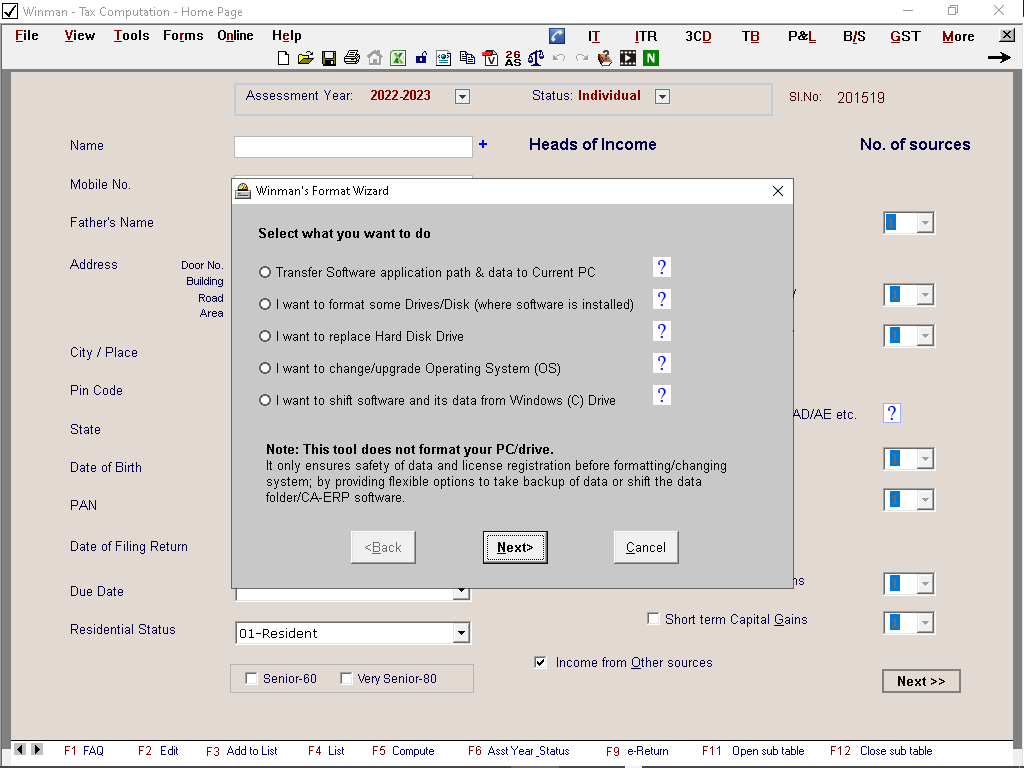Image resolution: width=1024 pixels, height=768 pixels.
Task: Expand the Residential Status combo box
Action: pos(460,633)
